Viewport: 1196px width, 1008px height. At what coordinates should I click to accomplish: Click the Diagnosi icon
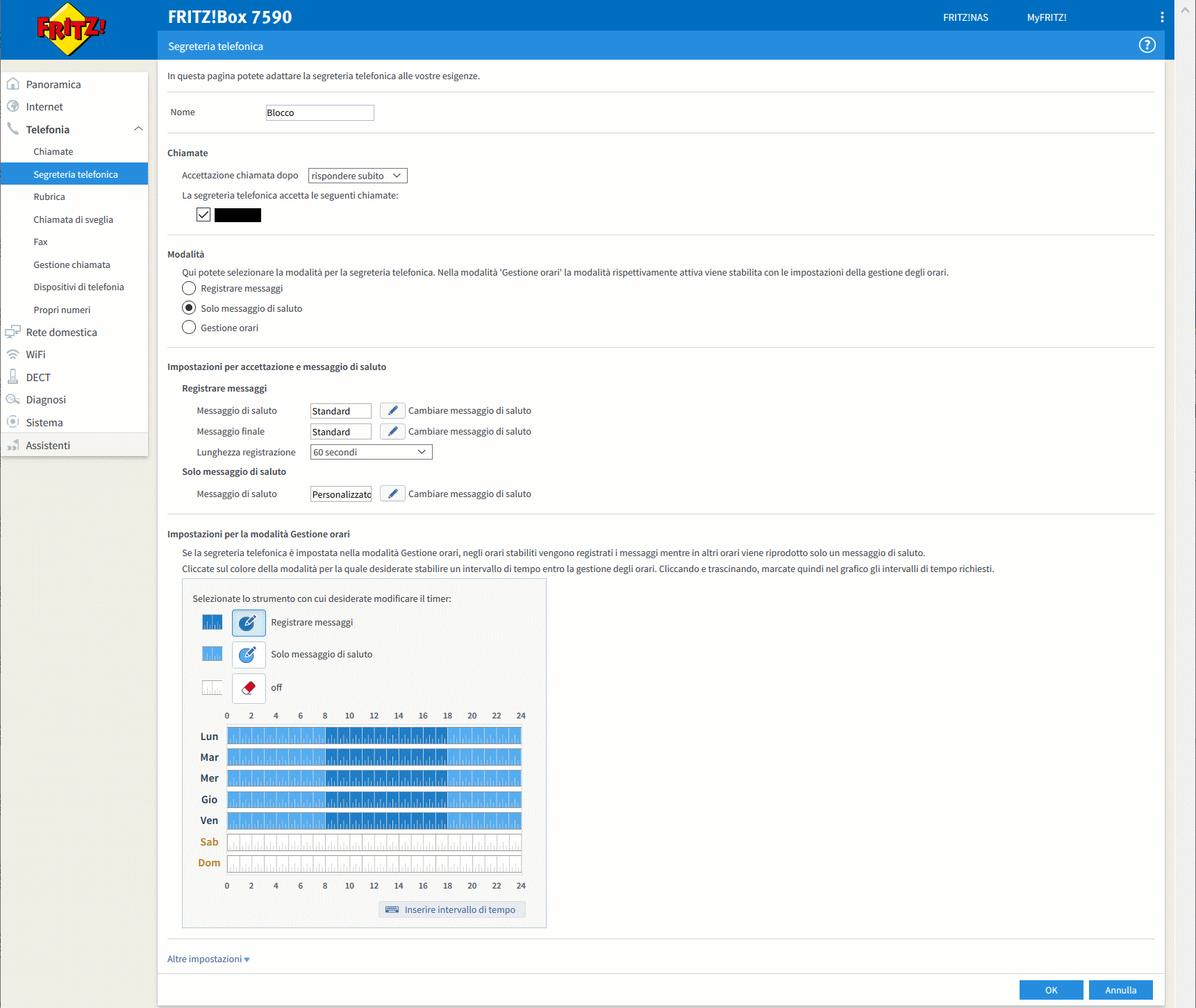coord(13,399)
